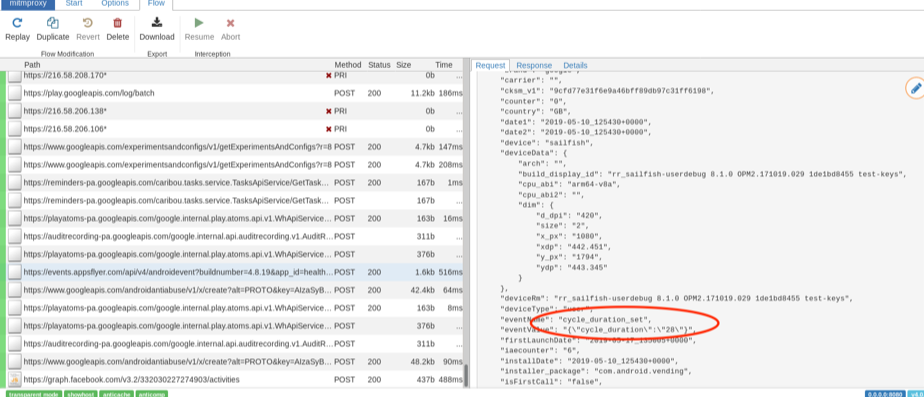Viewport: 924px width, 397px height.
Task: Select the events.appsflyer.com androidevent flow
Action: pos(236,272)
